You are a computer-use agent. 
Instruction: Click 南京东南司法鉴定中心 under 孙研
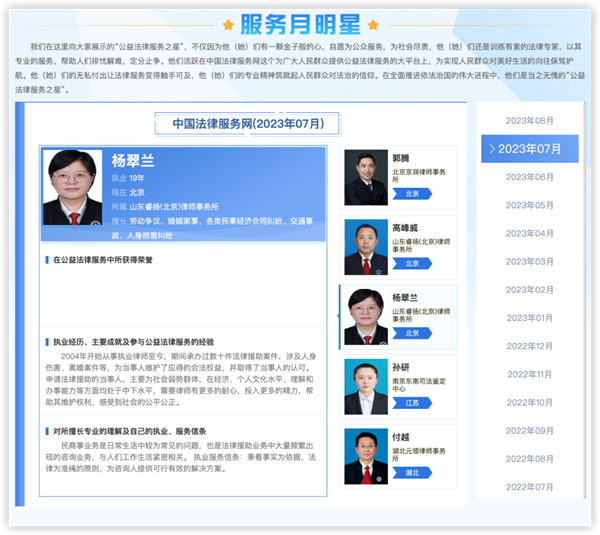(x=419, y=385)
